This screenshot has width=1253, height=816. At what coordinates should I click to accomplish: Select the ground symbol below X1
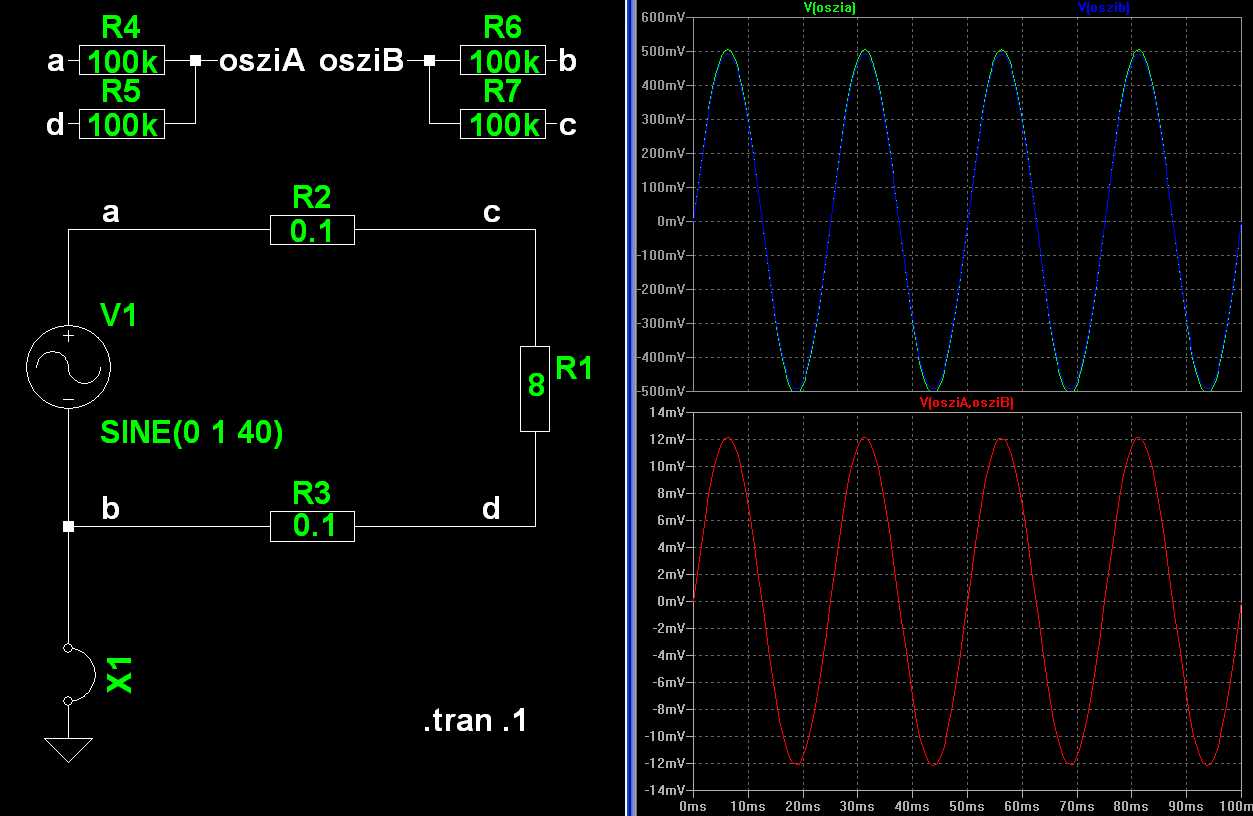(68, 749)
